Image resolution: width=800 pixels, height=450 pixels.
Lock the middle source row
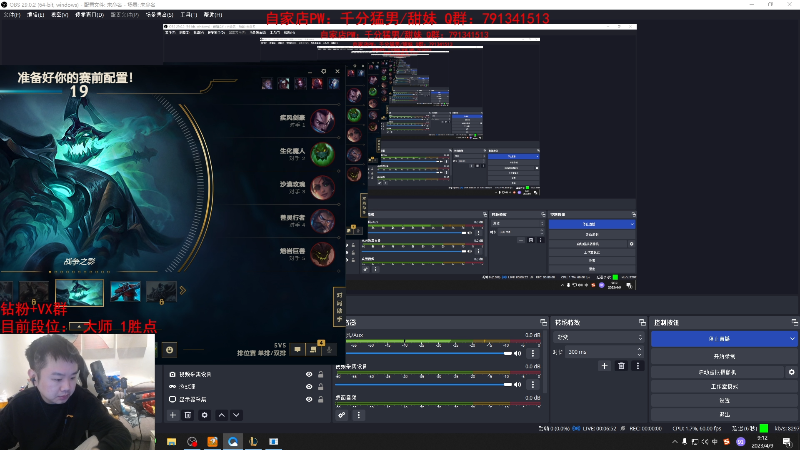[320, 387]
